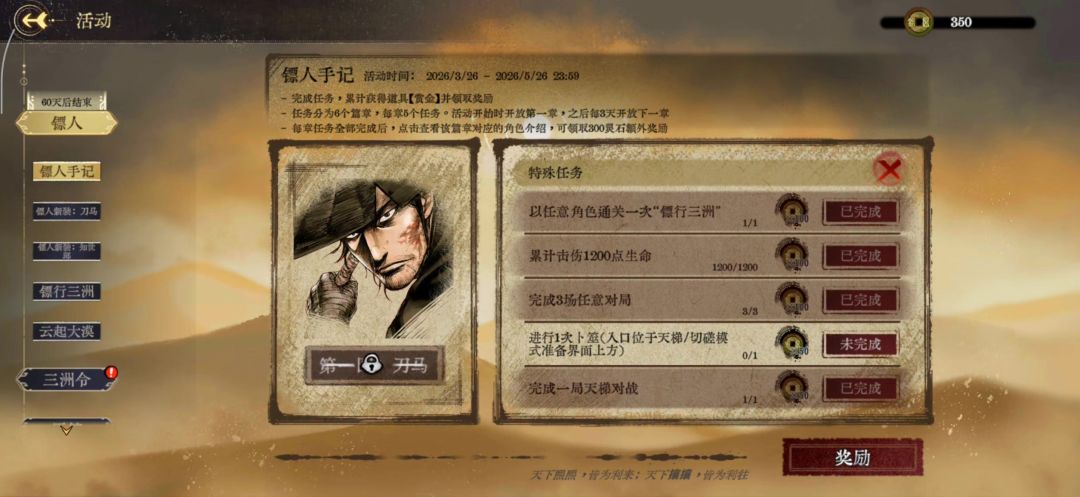The height and width of the screenshot is (497, 1080).
Task: Go back using the arrow icon beside 活动
Action: click(32, 21)
